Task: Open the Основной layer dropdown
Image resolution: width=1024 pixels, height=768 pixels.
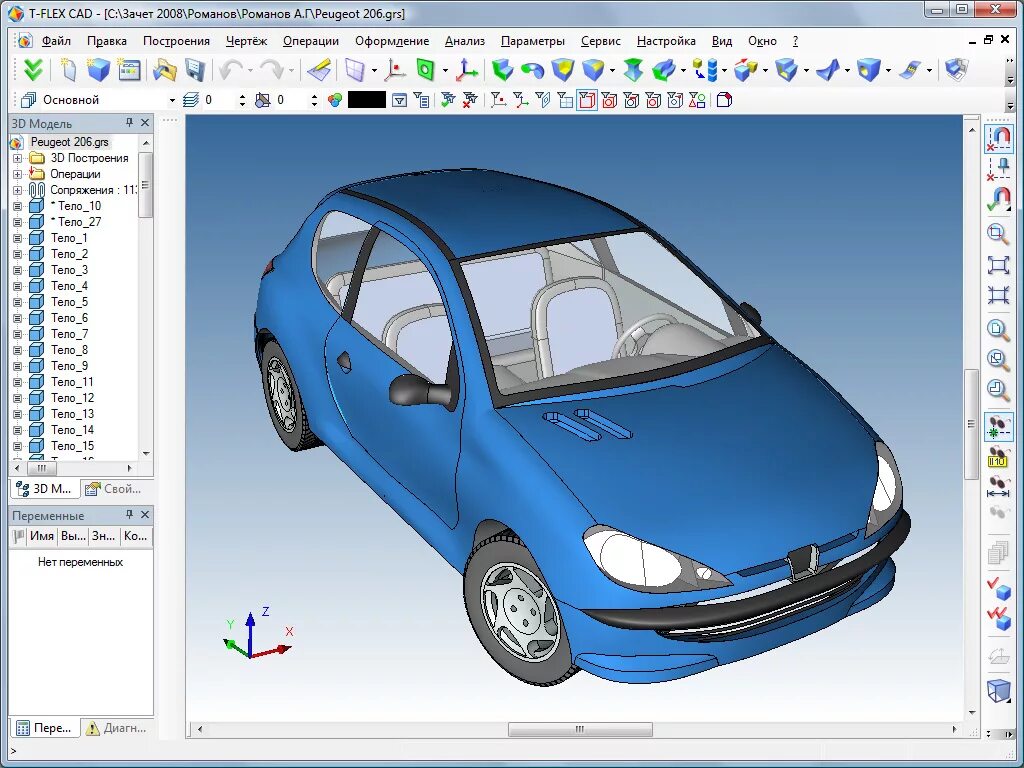Action: pos(172,101)
